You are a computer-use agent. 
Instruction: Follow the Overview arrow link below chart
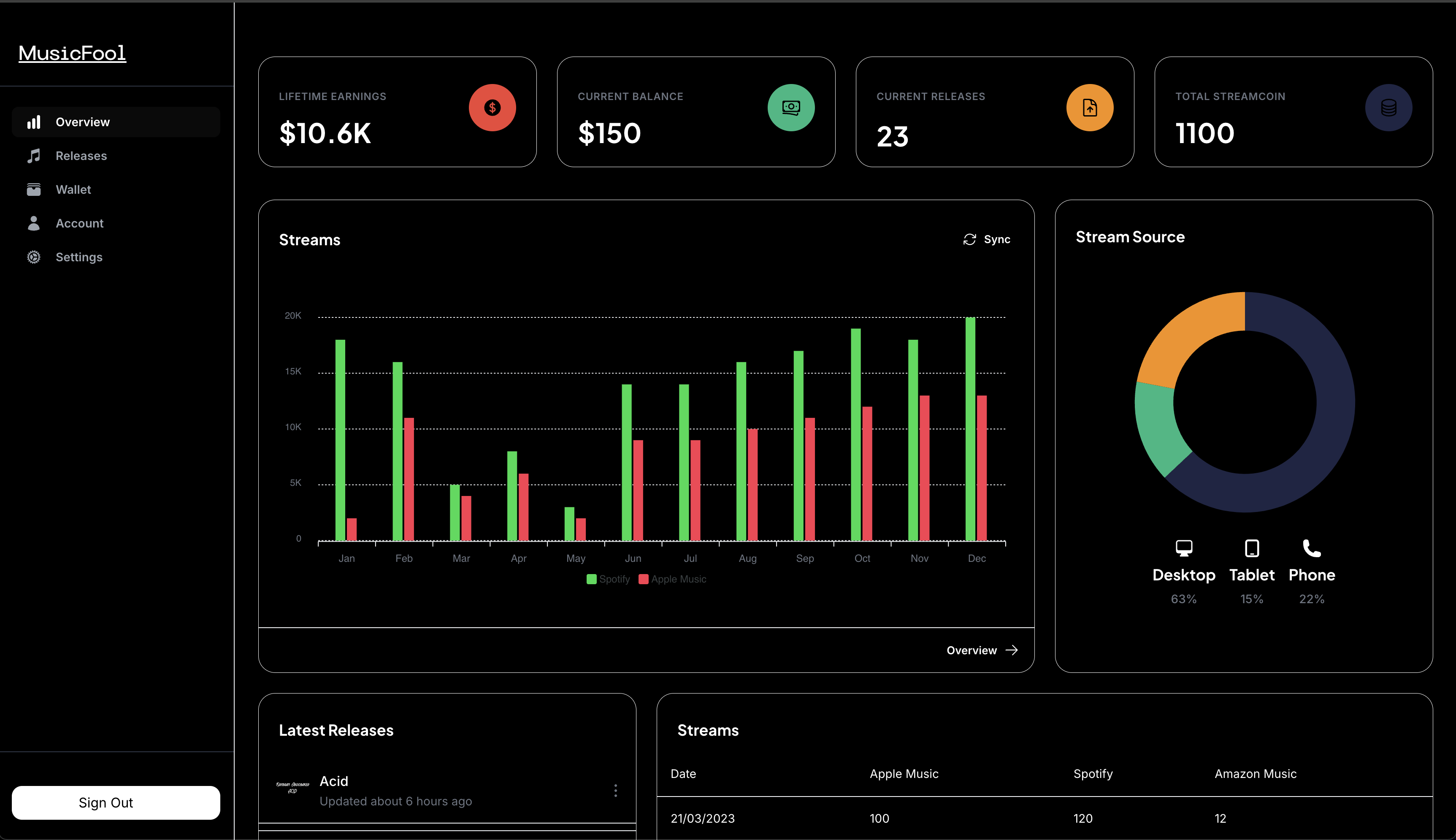tap(982, 650)
